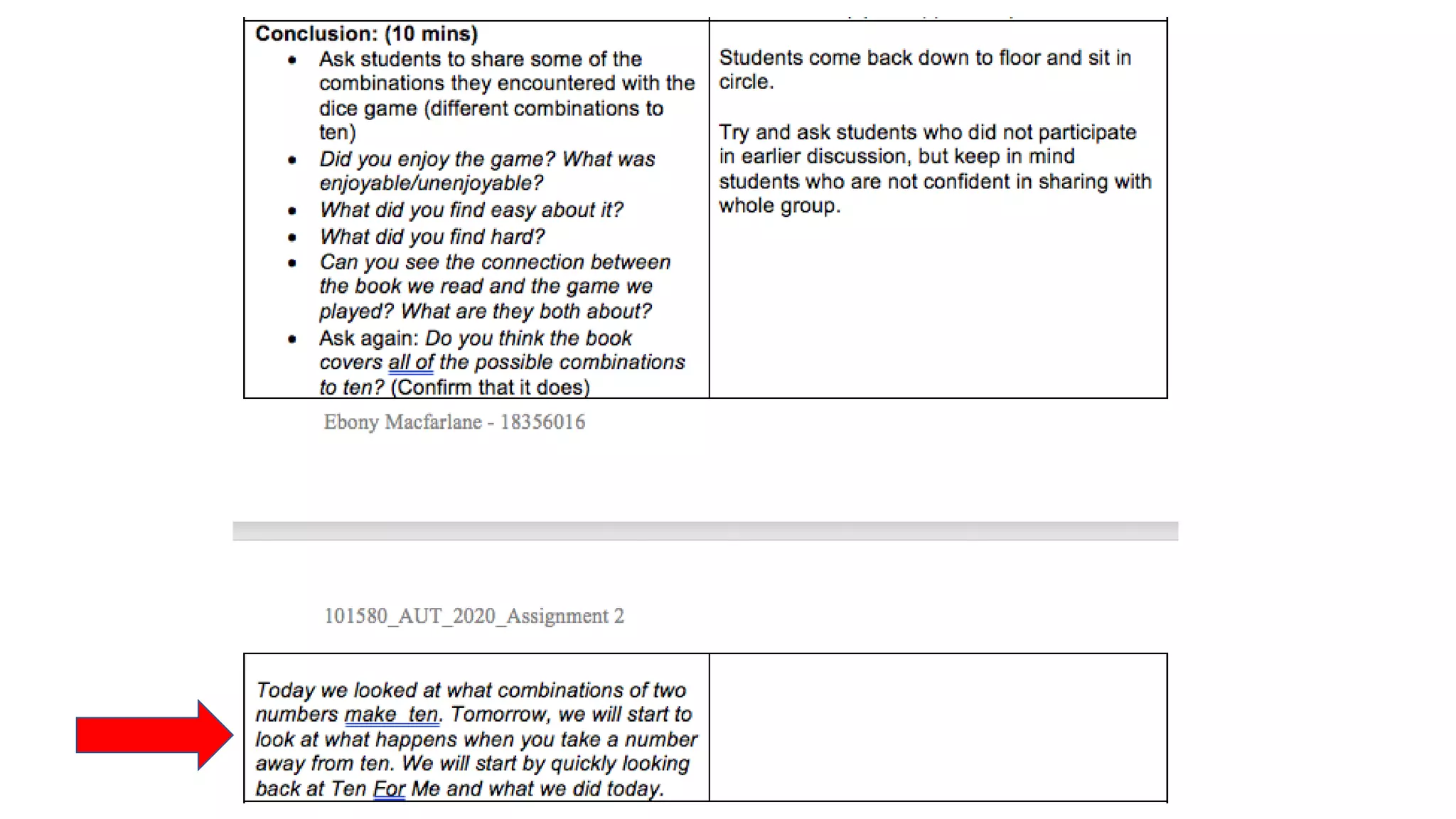Click bullet beside 'Did you enjoy the game?'
This screenshot has height=819, width=1456.
292,160
